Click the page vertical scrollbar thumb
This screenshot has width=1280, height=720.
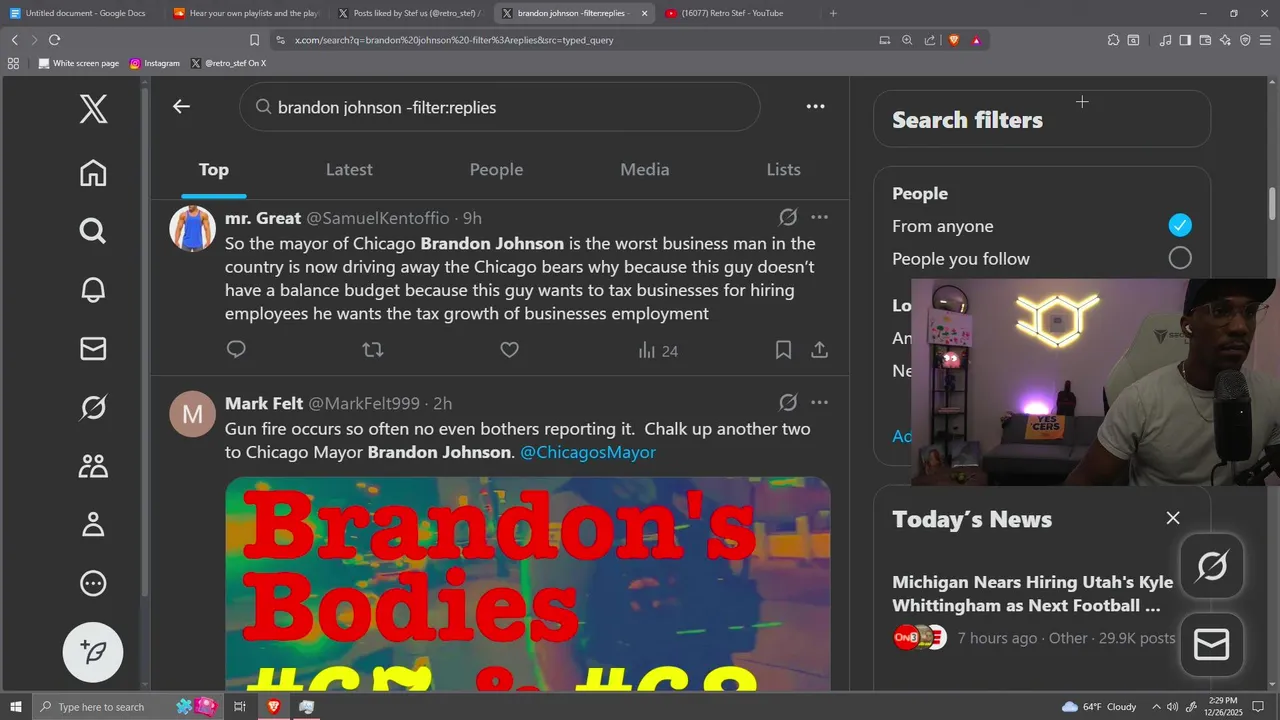[x=1273, y=204]
